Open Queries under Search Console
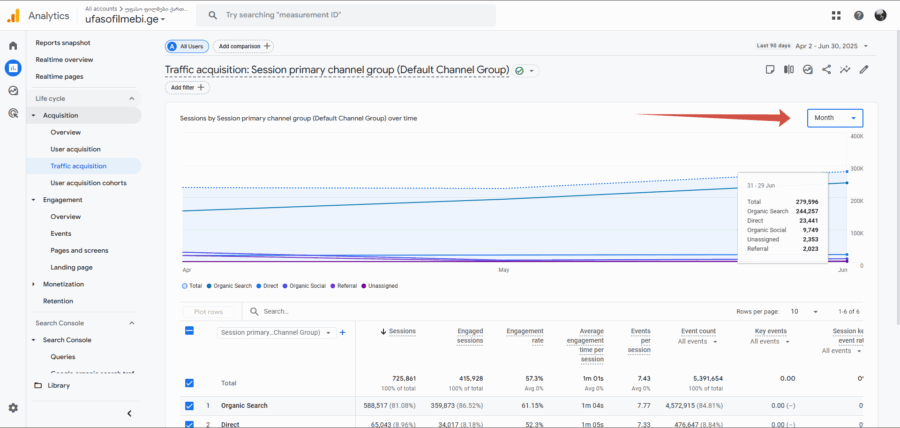The image size is (900, 428). [x=63, y=357]
